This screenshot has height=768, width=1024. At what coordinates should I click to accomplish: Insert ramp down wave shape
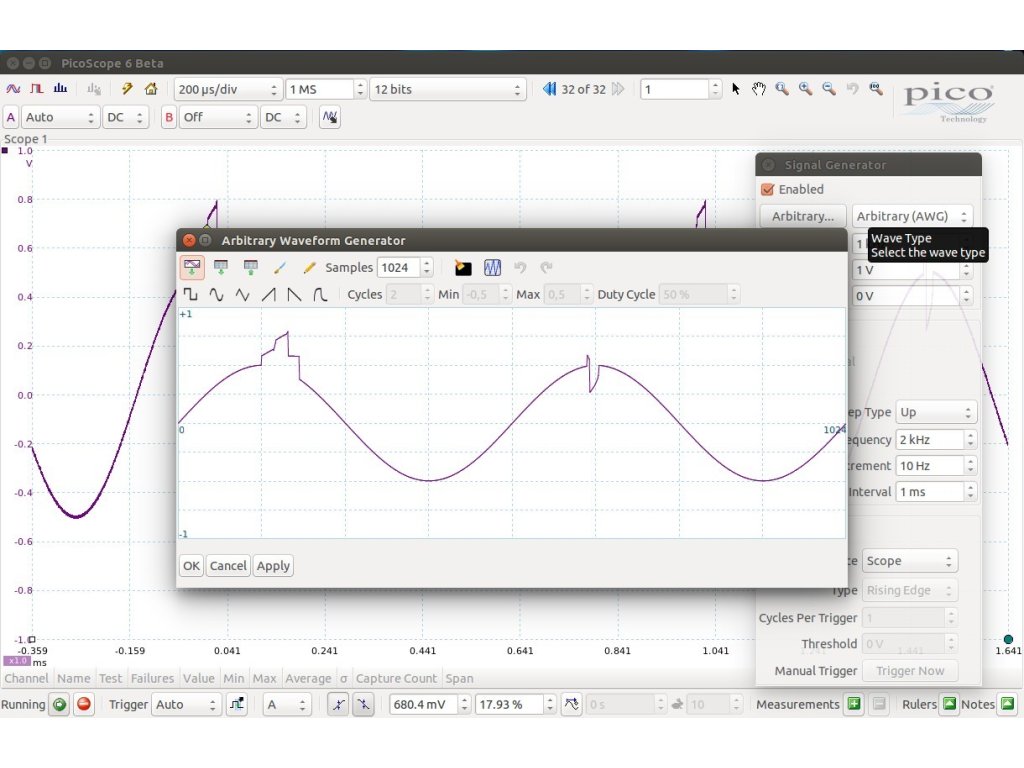[295, 295]
